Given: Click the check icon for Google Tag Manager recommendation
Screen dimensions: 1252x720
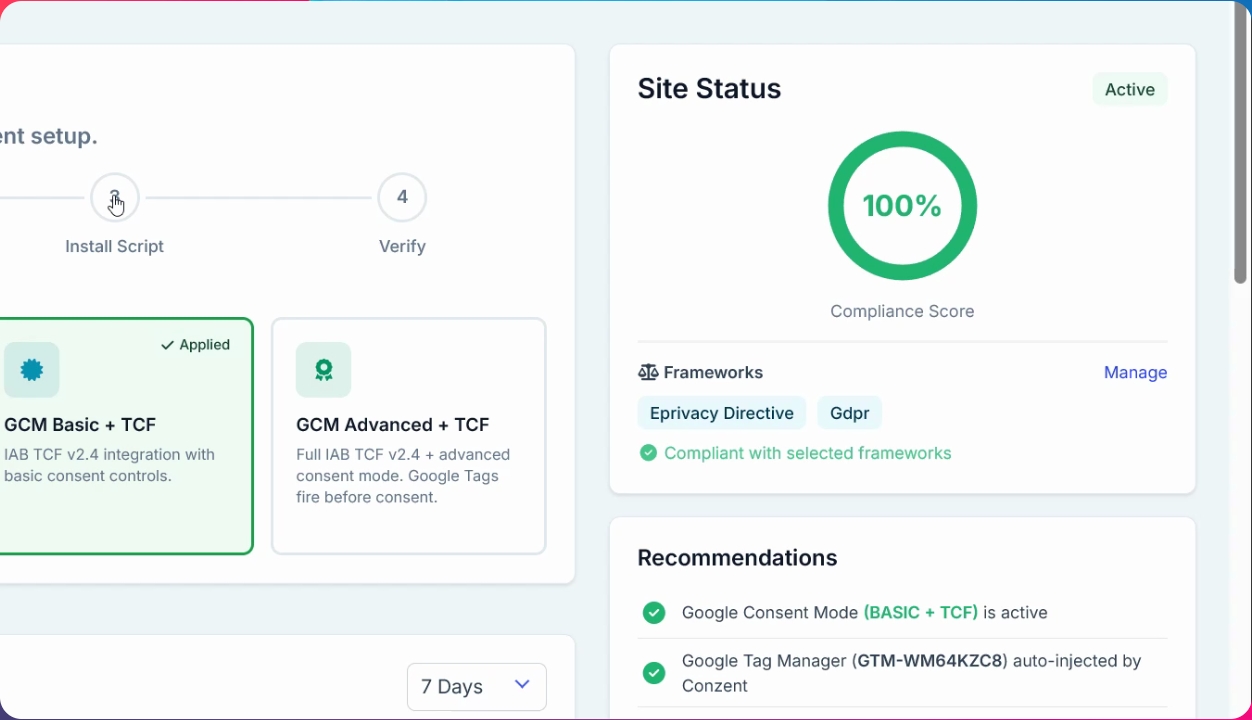Looking at the screenshot, I should pos(654,673).
